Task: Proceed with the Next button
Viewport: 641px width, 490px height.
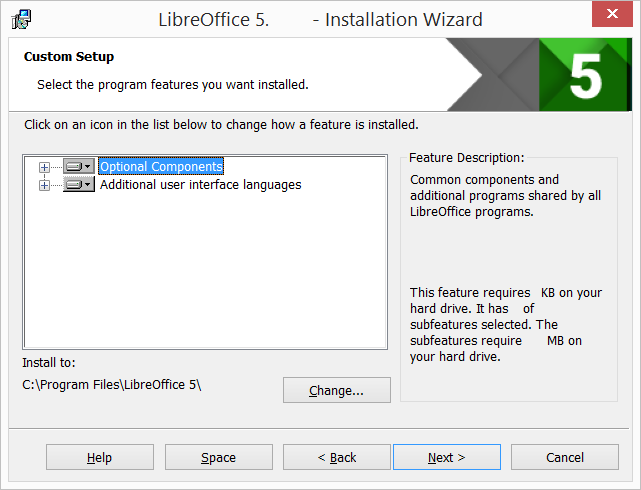Action: point(446,457)
